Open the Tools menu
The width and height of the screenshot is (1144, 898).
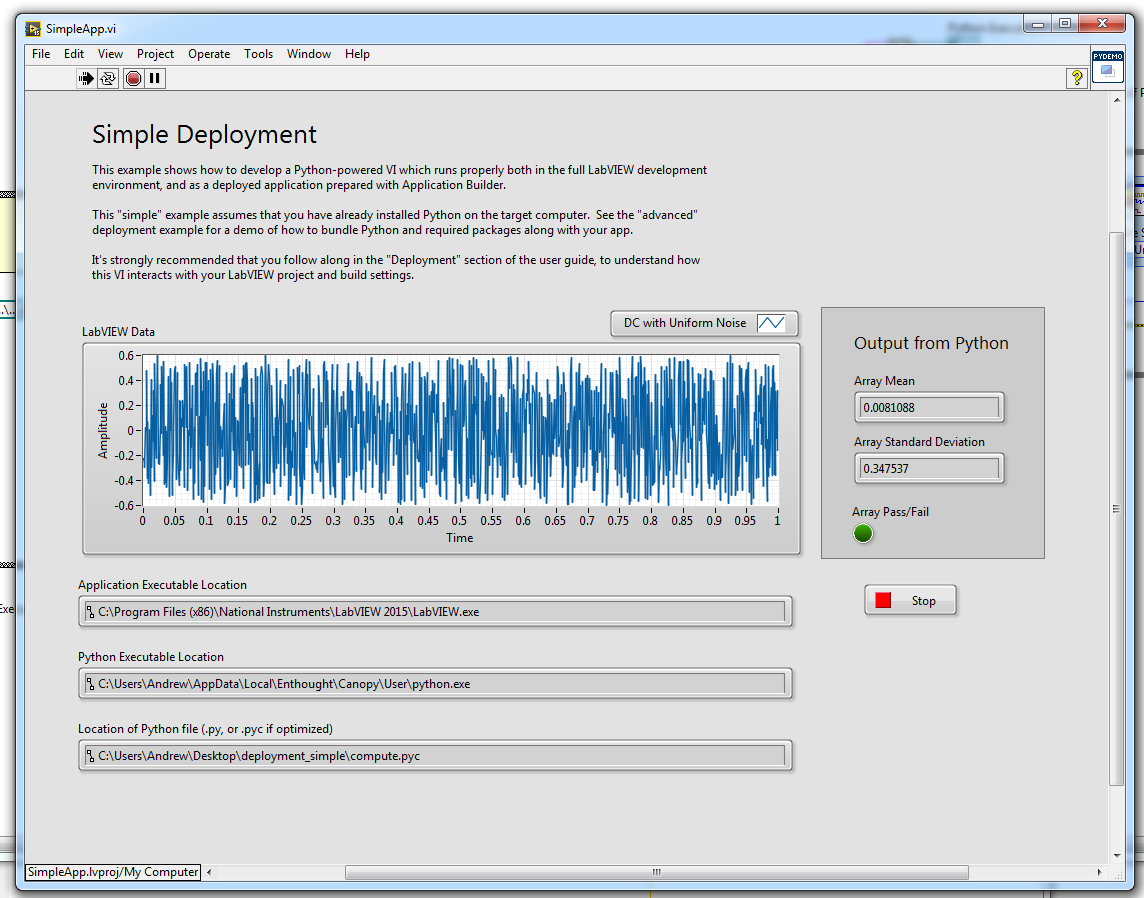[258, 54]
